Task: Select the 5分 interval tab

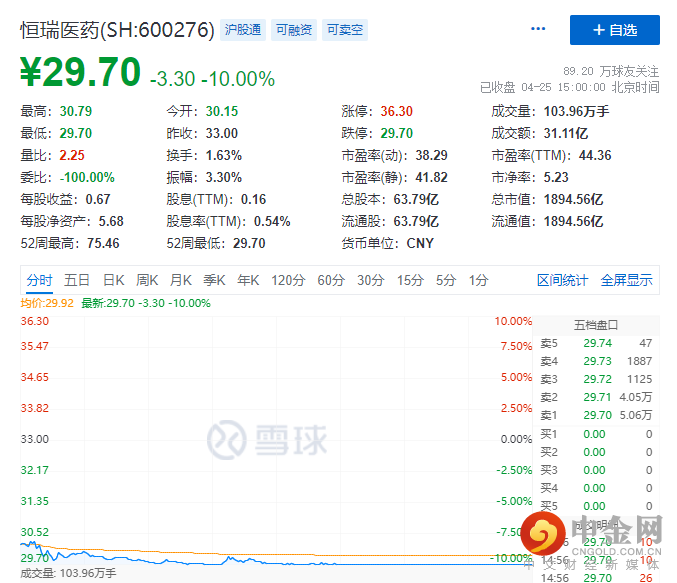Action: (x=446, y=280)
